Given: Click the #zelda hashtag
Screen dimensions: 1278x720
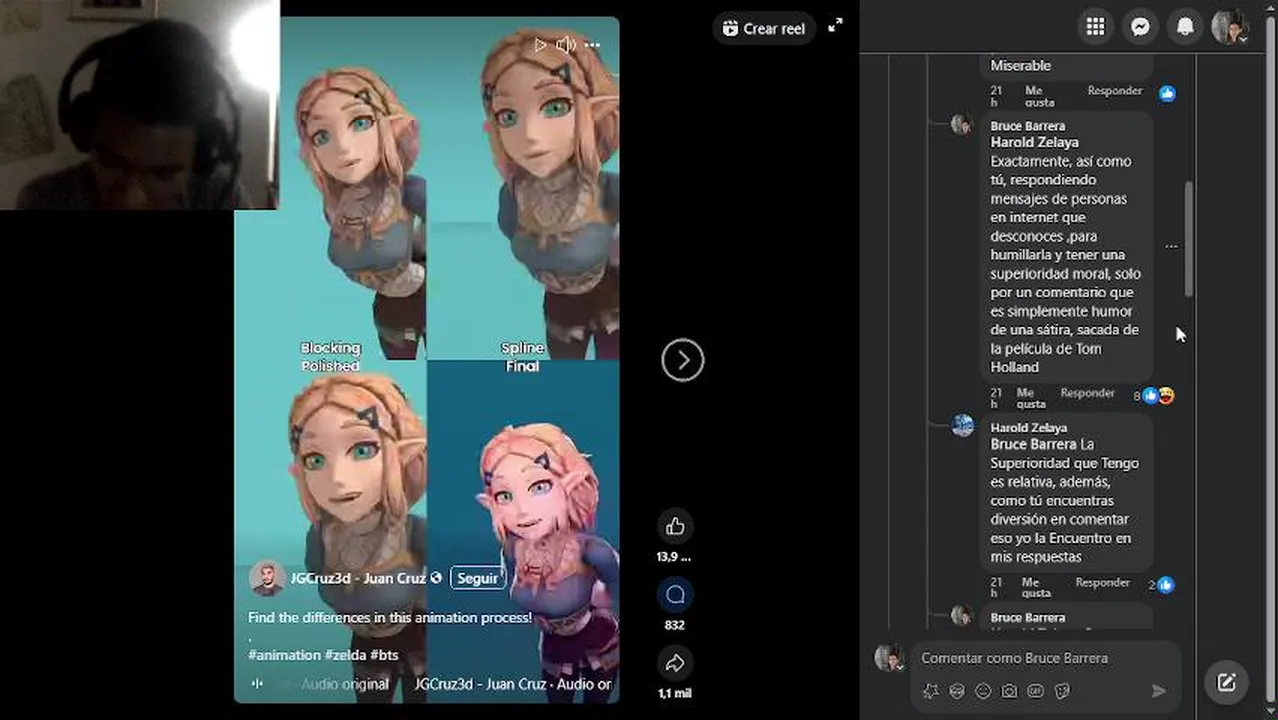Looking at the screenshot, I should click(x=345, y=655).
